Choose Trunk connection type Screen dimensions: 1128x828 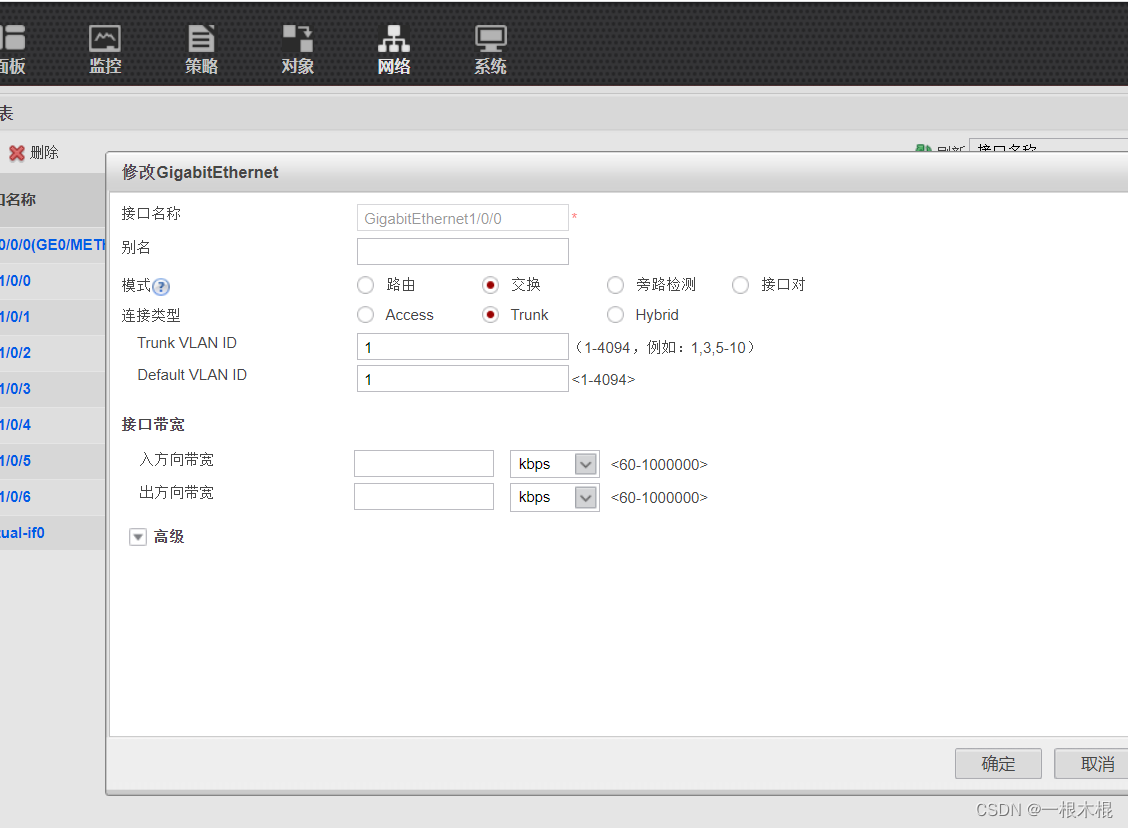pos(491,315)
